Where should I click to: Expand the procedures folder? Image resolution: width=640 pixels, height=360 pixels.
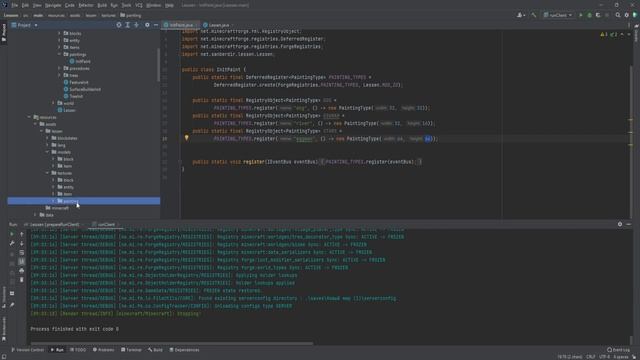[x=60, y=68]
